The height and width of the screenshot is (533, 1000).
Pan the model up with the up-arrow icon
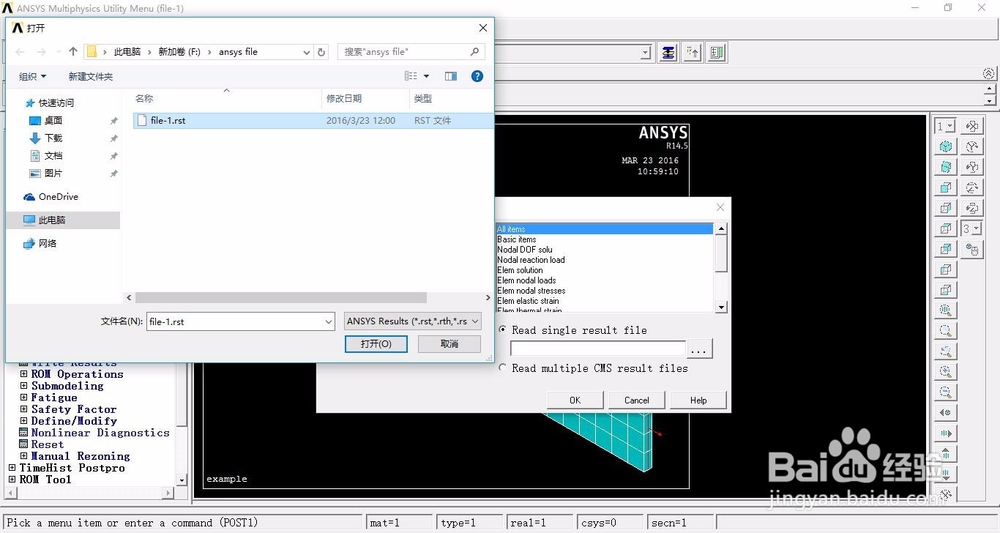point(946,454)
